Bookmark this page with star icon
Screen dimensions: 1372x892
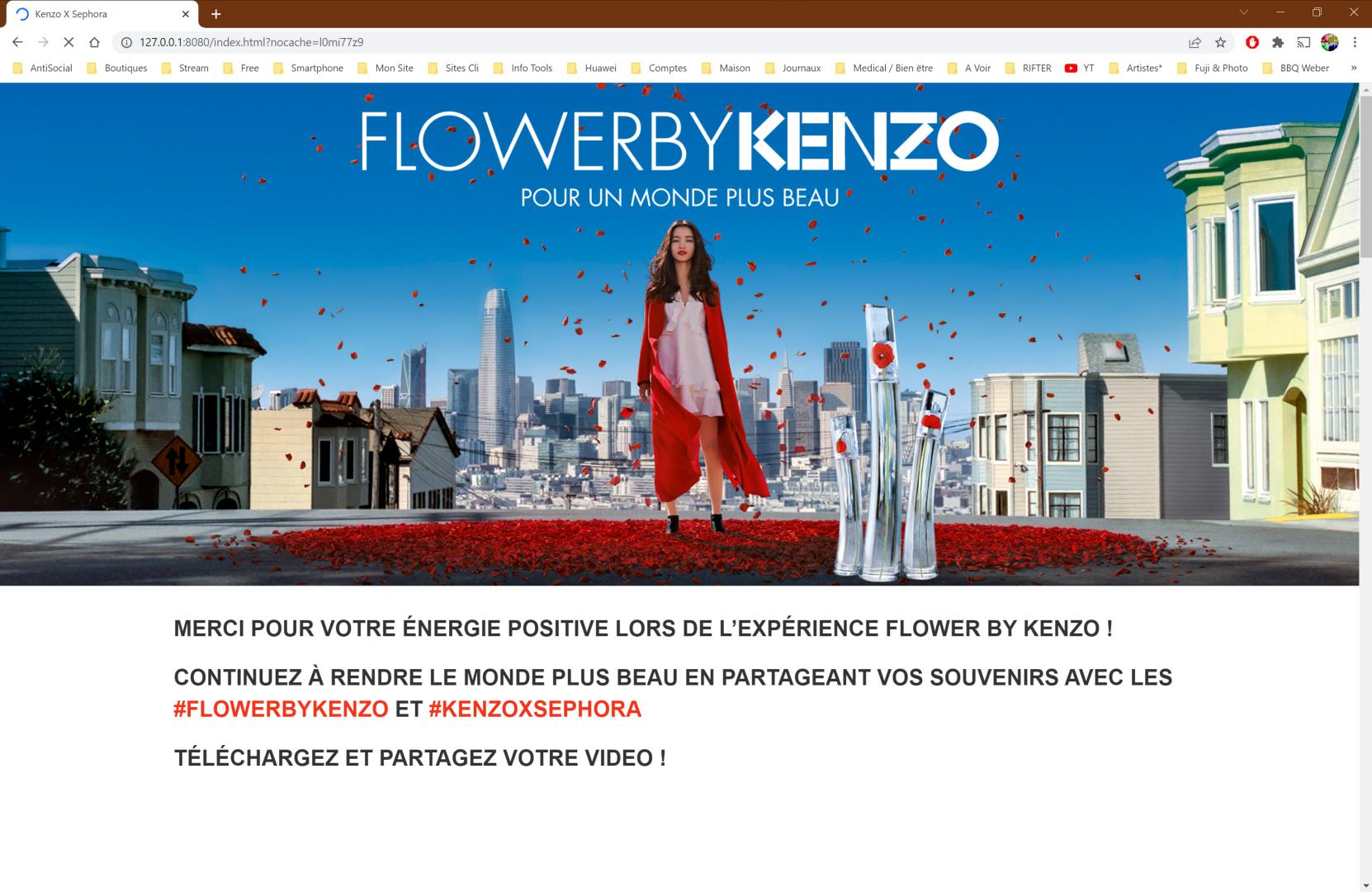click(x=1220, y=42)
